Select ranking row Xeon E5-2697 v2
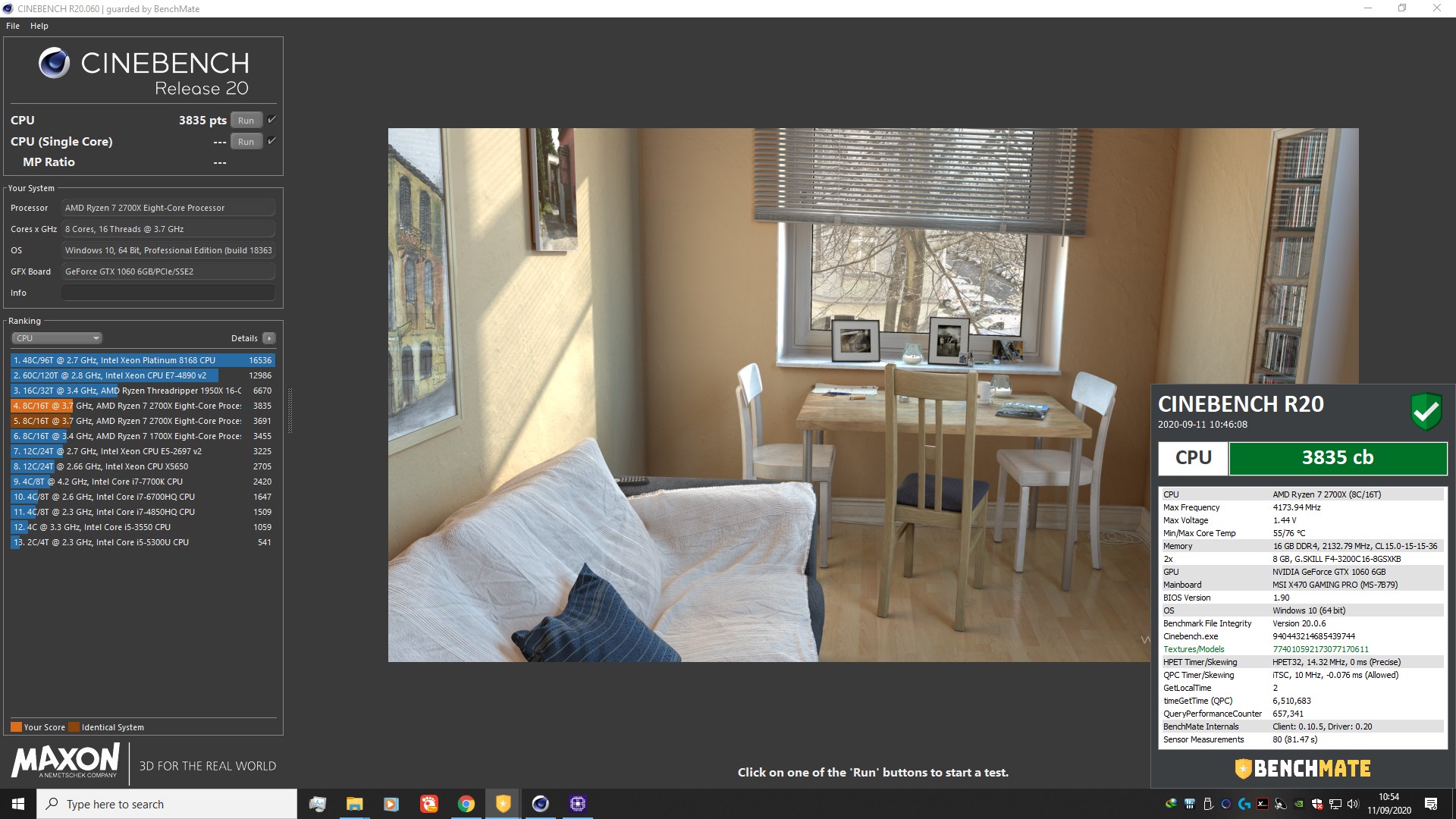The width and height of the screenshot is (1456, 819). 143,451
